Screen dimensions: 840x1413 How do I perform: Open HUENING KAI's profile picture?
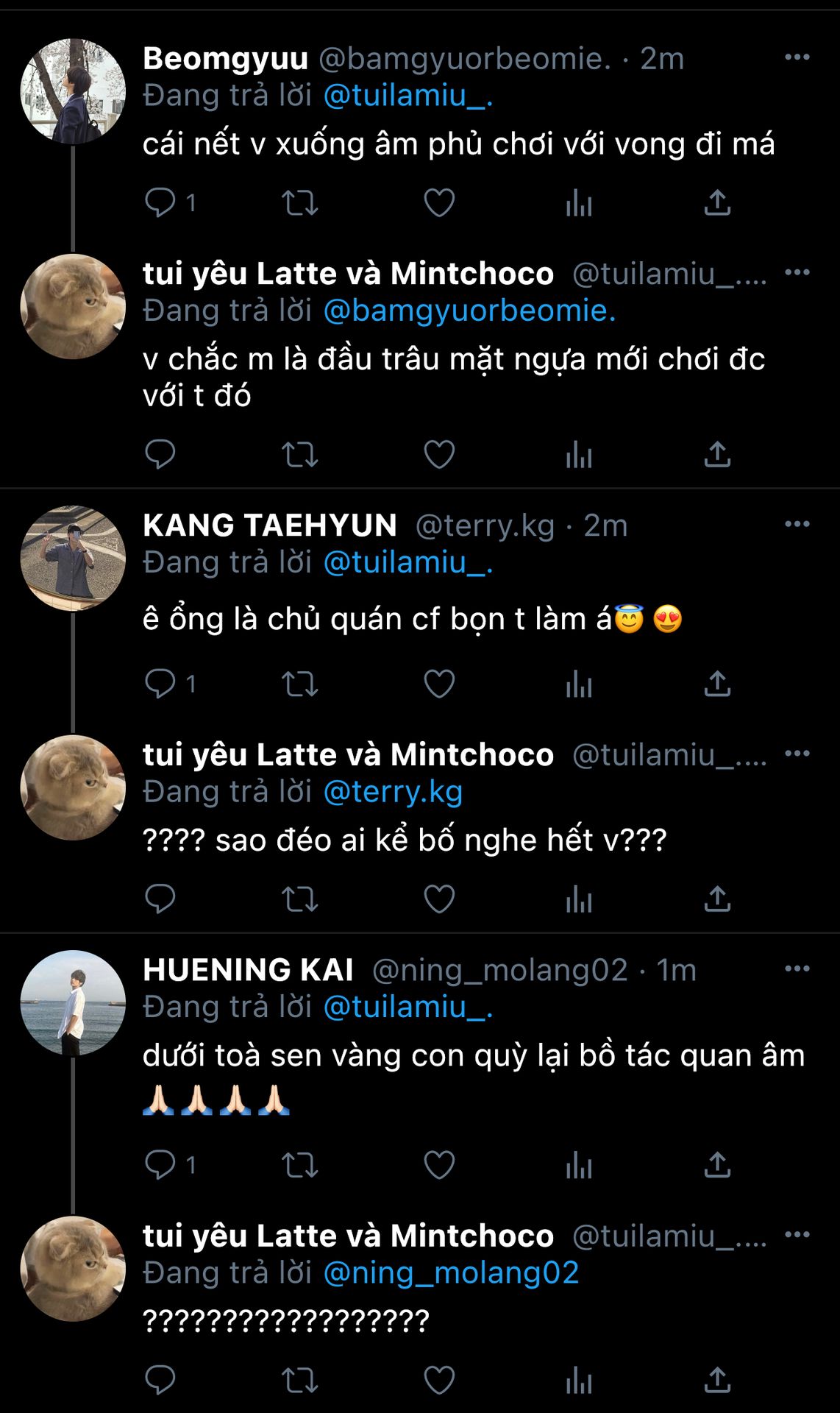(x=73, y=1002)
